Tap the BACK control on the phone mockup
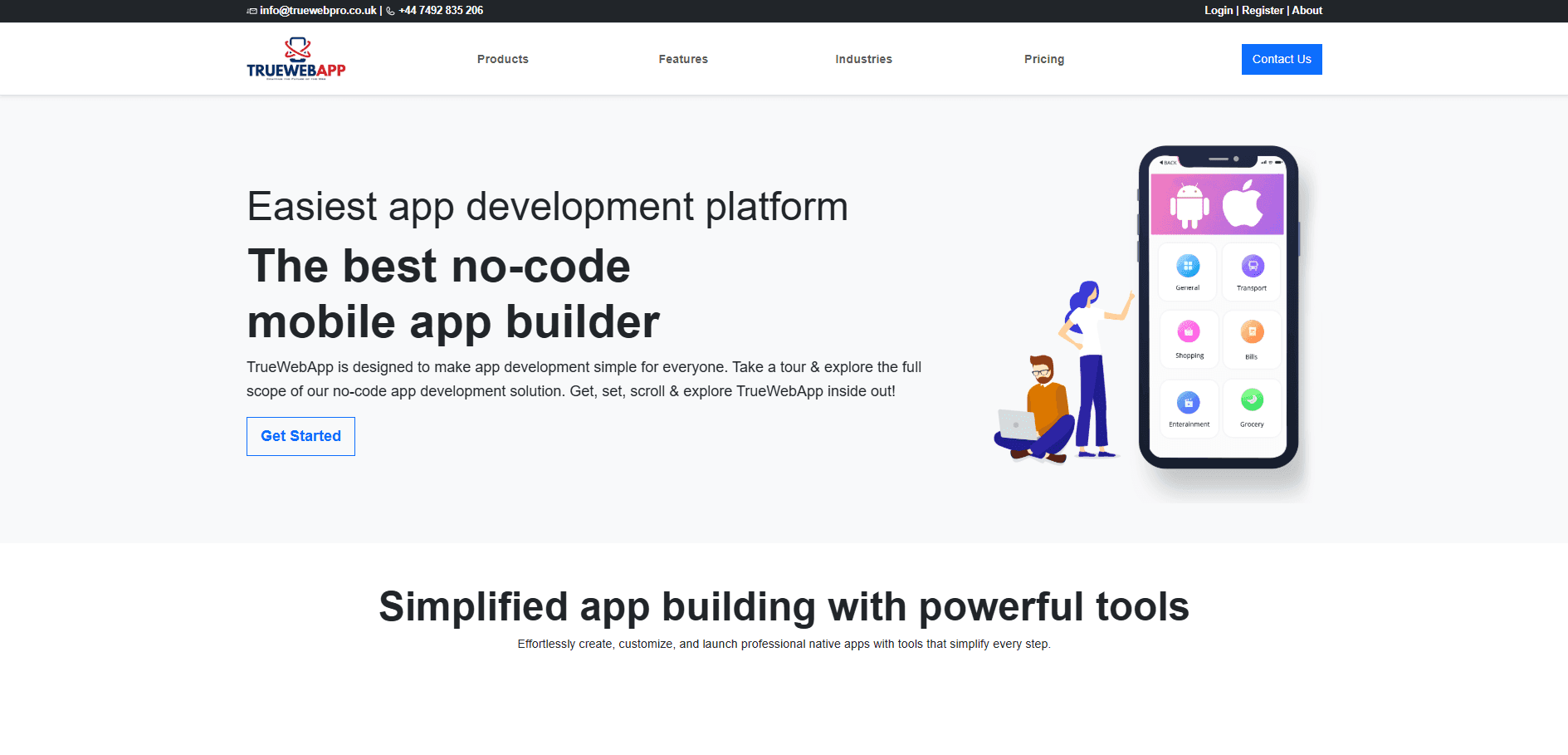1568x755 pixels. coord(1168,163)
